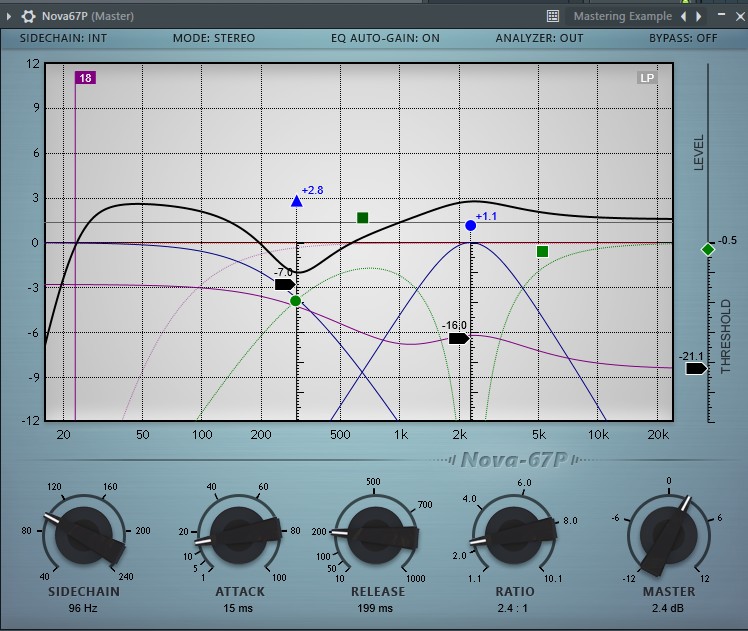Click the RELEASE knob
The height and width of the screenshot is (631, 748).
[376, 535]
